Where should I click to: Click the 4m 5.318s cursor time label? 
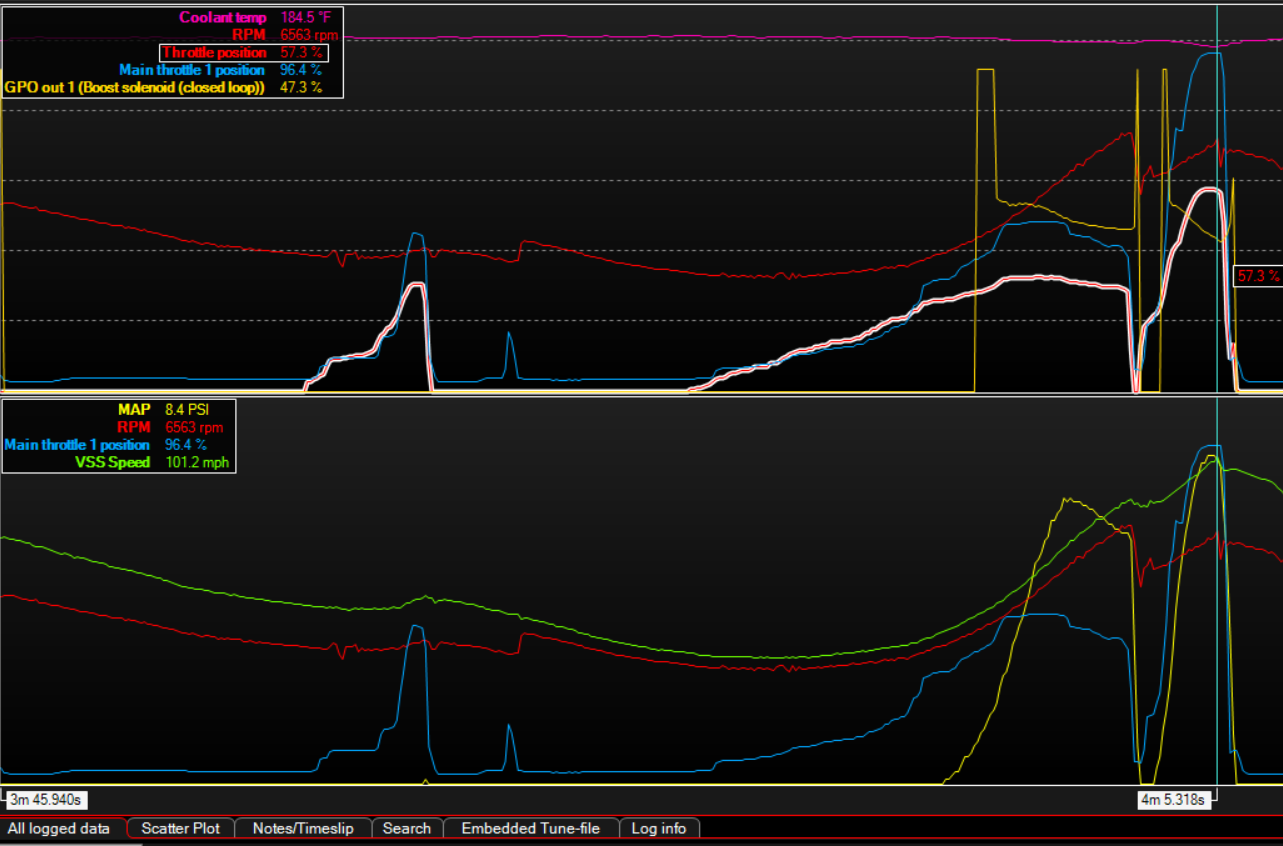coord(1174,799)
